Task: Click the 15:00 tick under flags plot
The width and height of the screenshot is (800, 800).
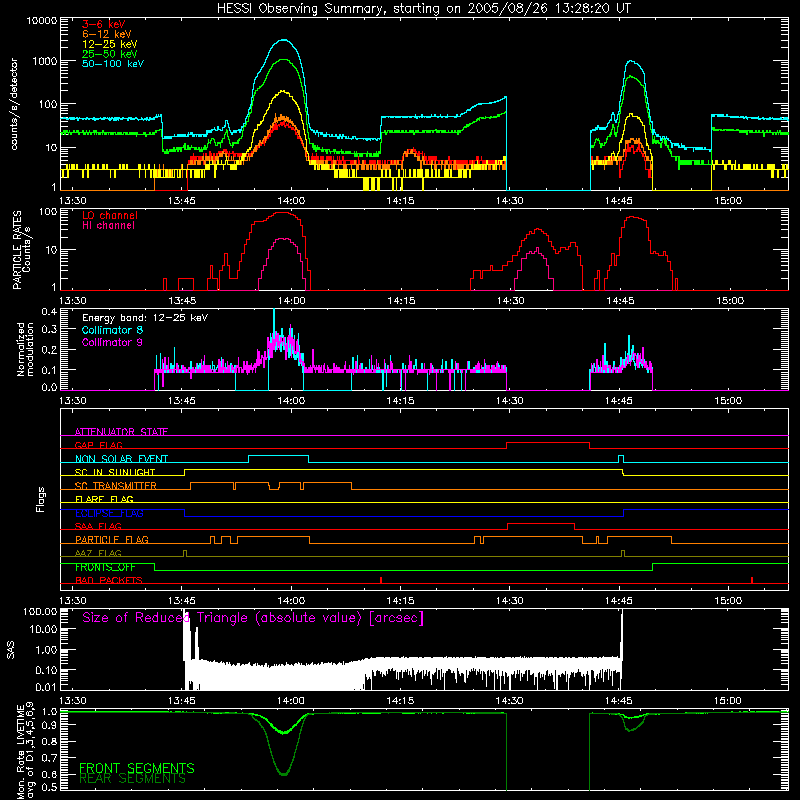Action: tap(728, 601)
